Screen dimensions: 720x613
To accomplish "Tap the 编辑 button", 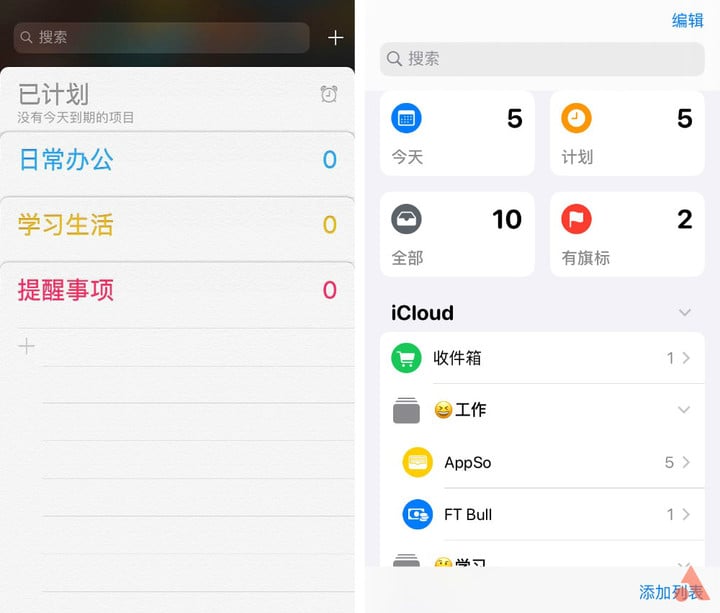I will [x=687, y=21].
